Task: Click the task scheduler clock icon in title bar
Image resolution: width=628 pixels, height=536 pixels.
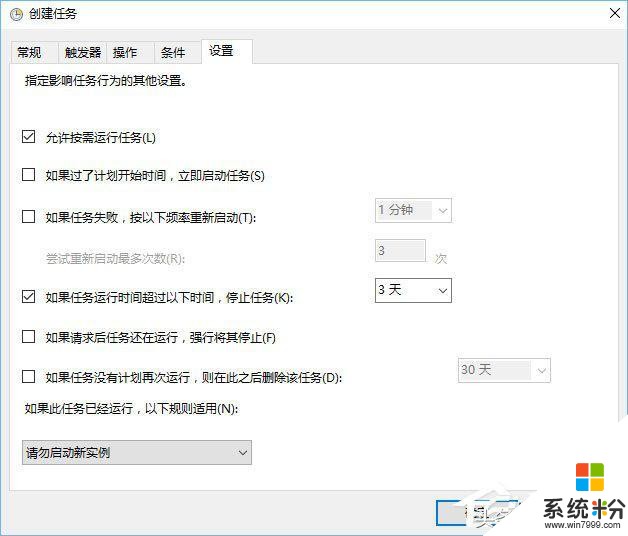Action: (x=16, y=14)
